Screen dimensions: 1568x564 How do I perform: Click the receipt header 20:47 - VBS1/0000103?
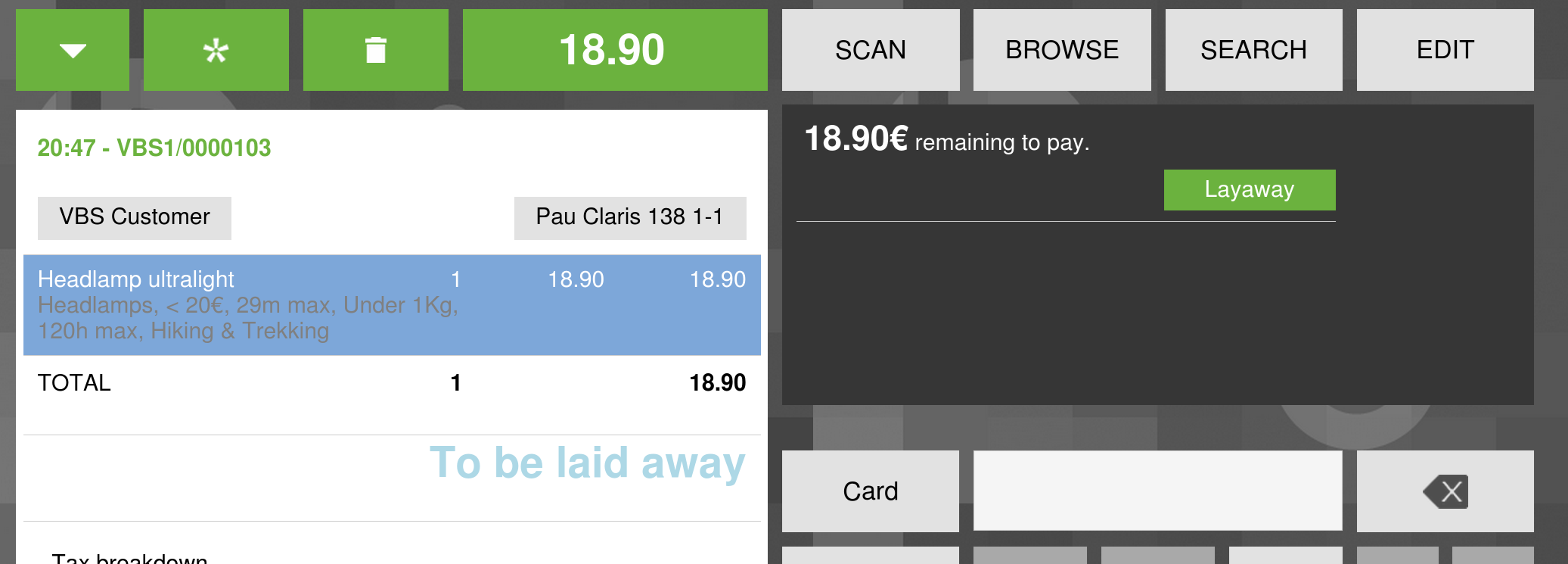(154, 148)
